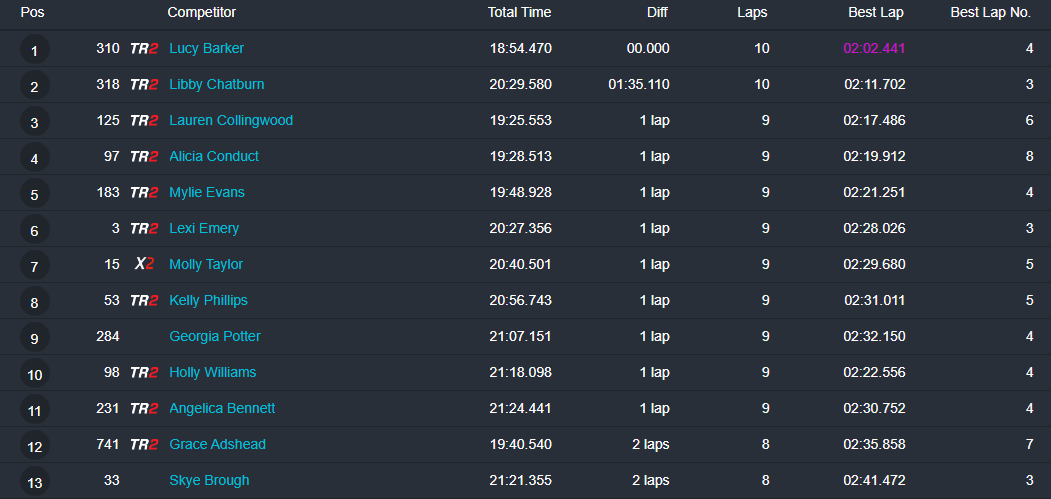Open Lauren Collingwood's competitor page
Screen dimensions: 1051x499
pos(231,120)
